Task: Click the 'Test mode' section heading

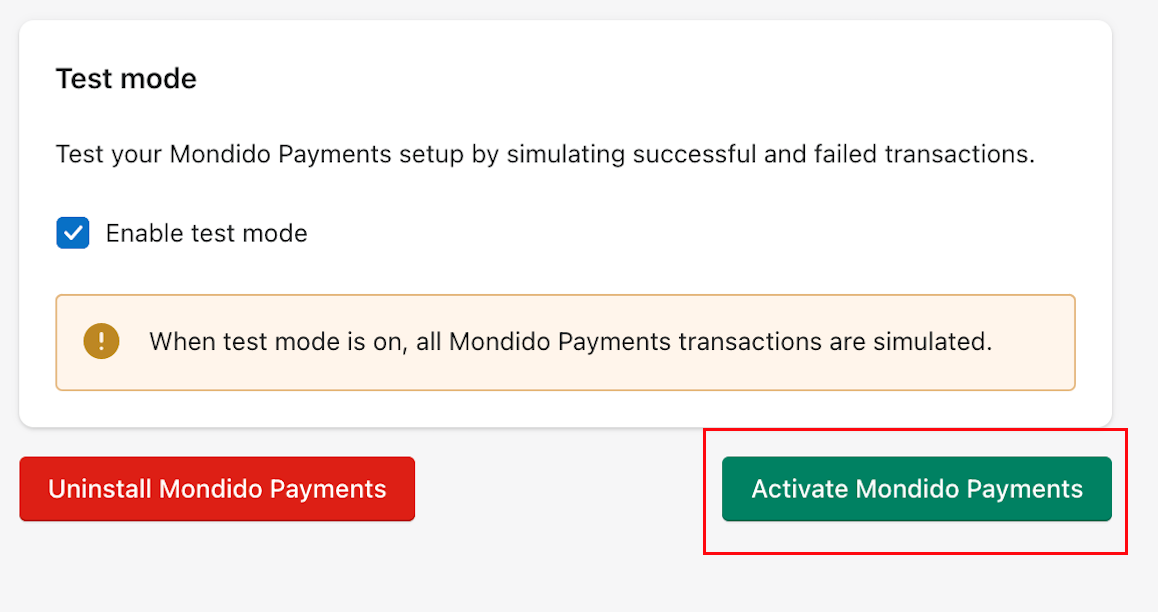Action: coord(126,78)
